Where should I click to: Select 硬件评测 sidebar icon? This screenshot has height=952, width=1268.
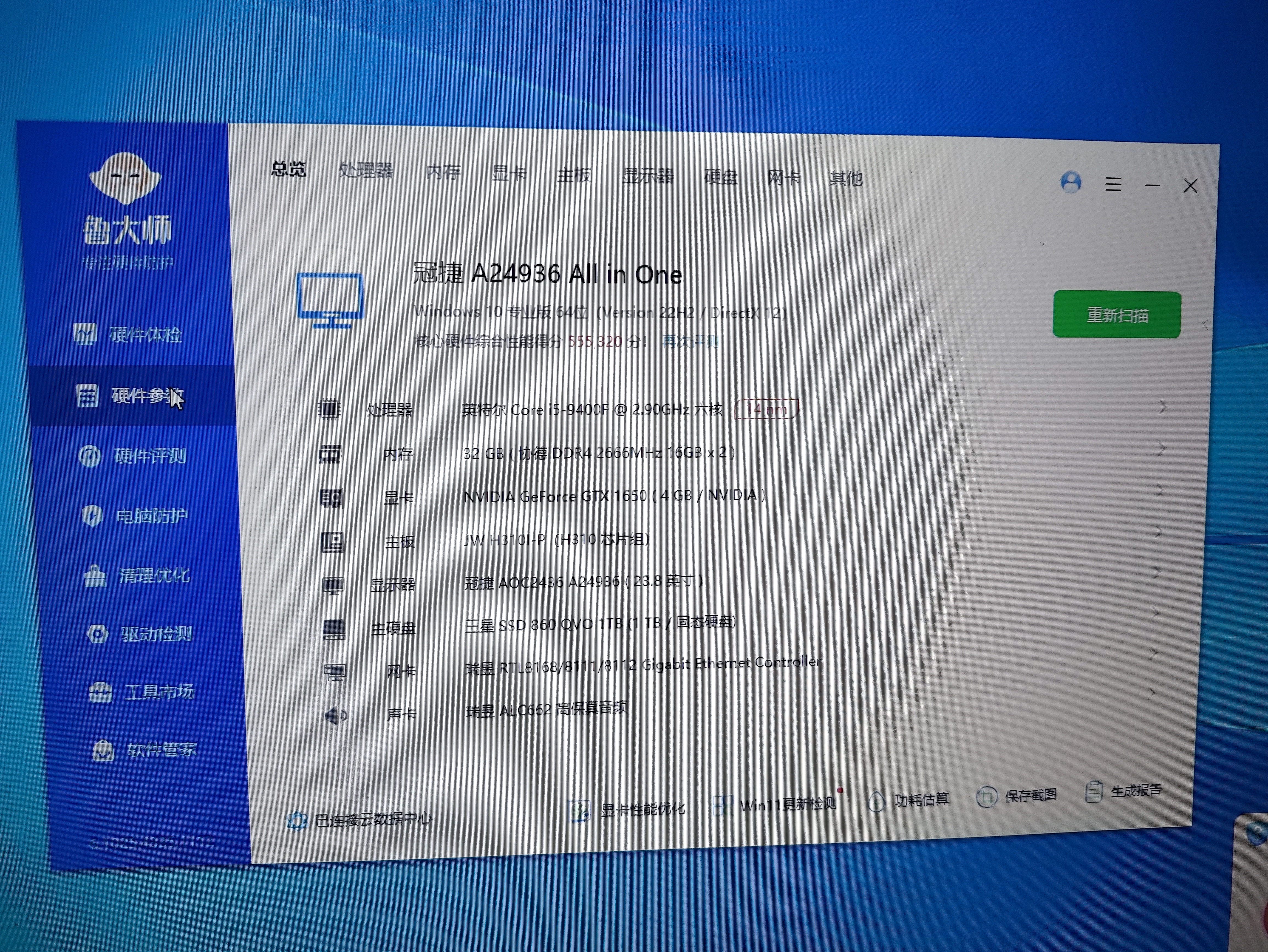[89, 456]
